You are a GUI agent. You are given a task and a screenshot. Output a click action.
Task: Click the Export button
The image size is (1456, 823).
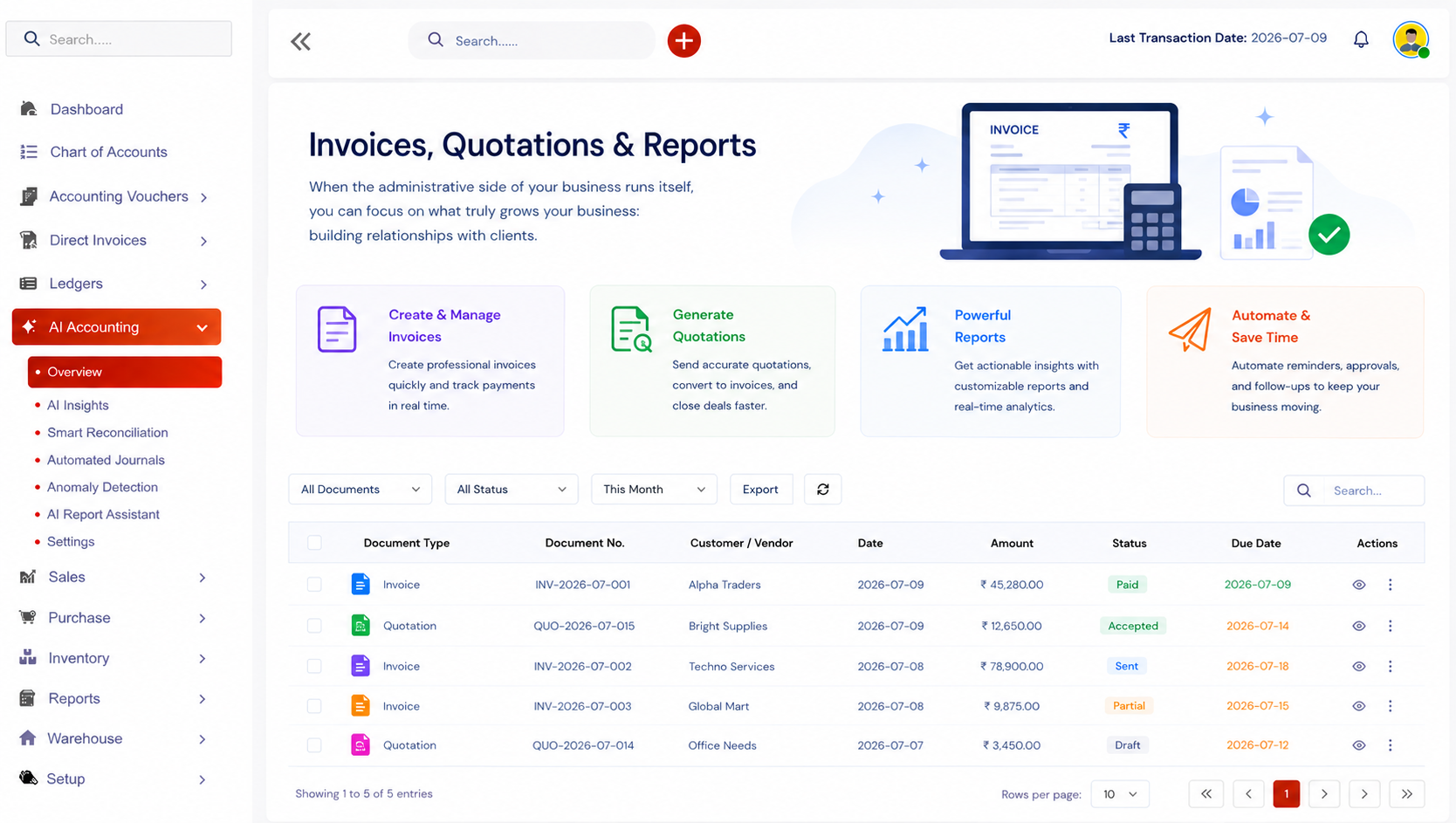click(x=760, y=490)
